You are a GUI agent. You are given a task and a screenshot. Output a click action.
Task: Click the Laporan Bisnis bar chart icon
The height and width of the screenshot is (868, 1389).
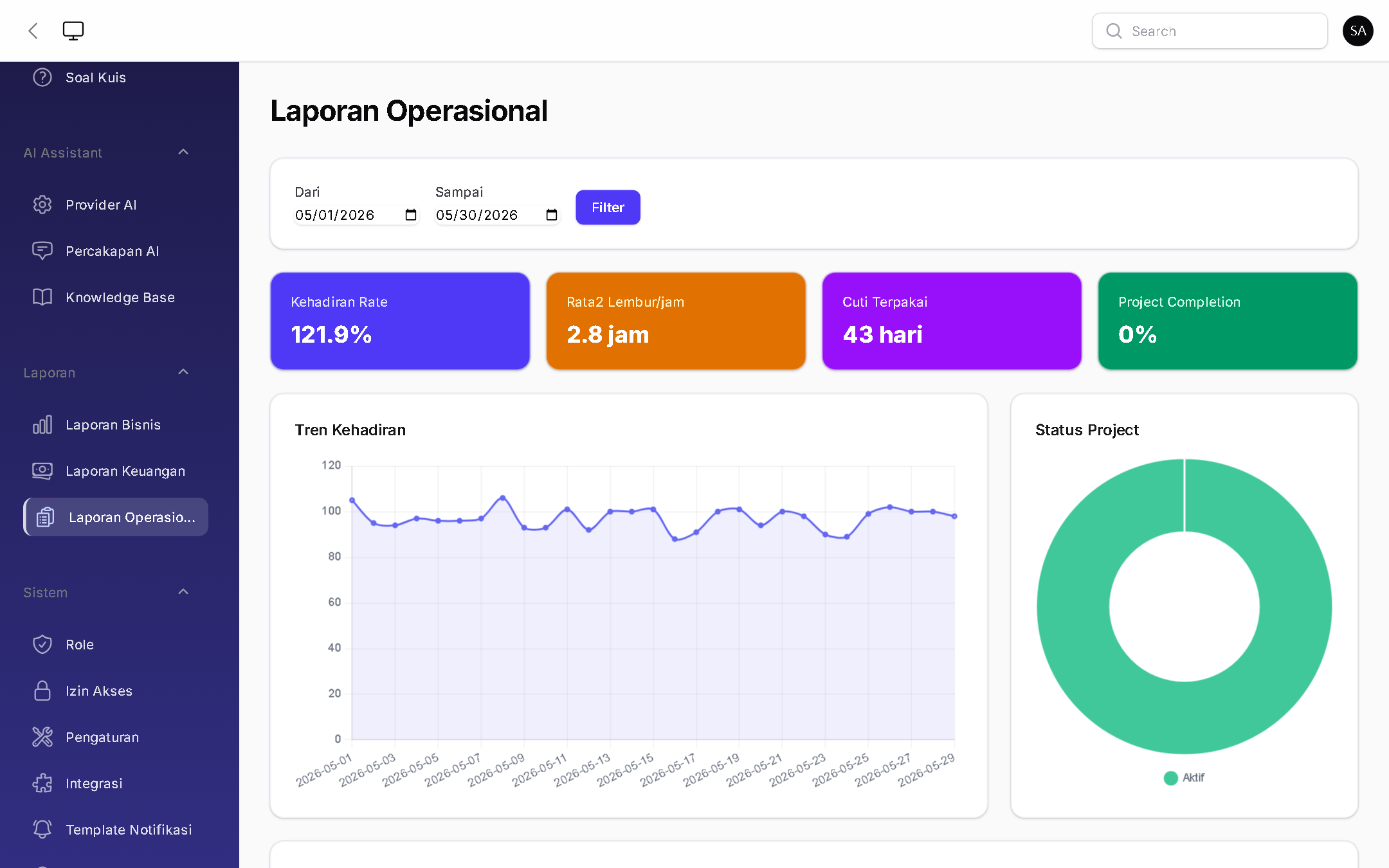[42, 424]
